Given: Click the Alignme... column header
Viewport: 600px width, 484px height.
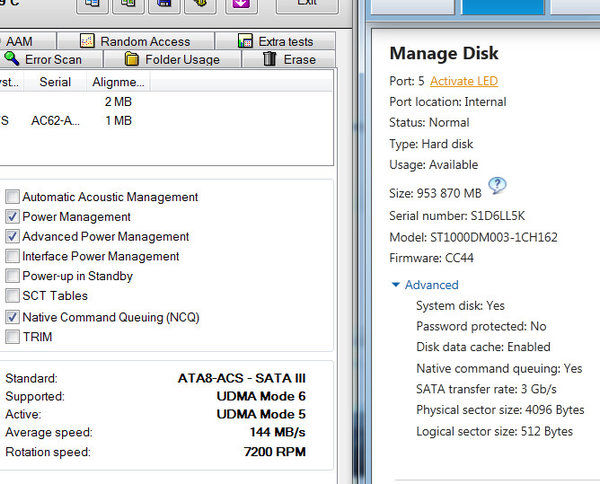Looking at the screenshot, I should click(118, 82).
